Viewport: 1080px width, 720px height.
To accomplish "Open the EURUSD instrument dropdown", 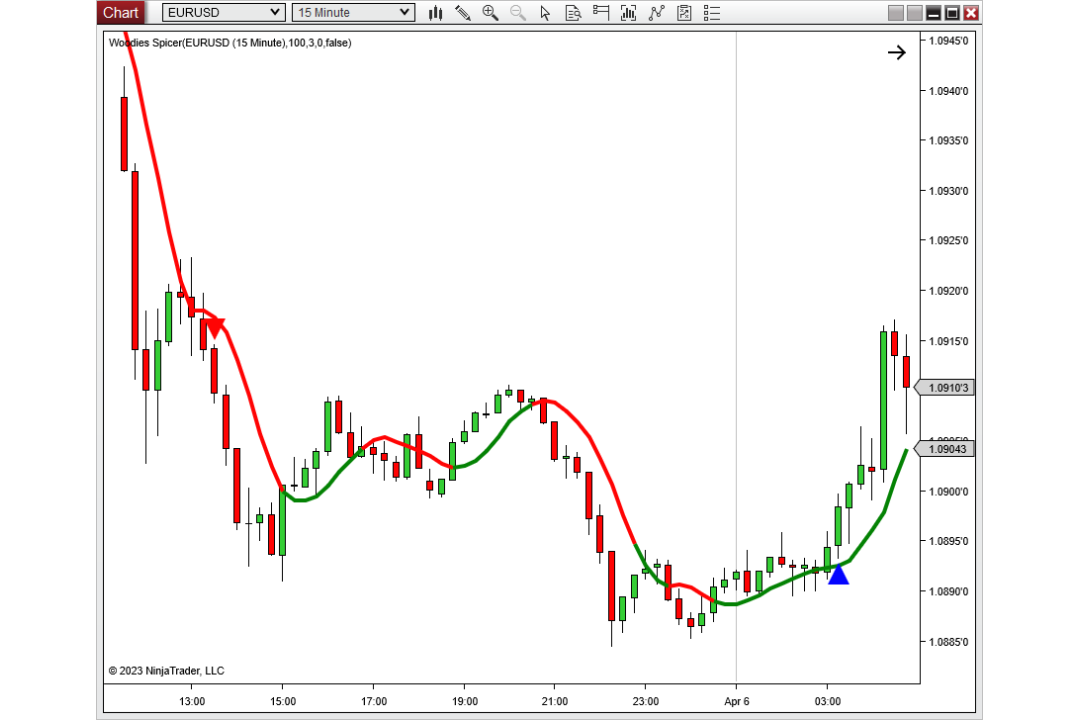I will point(224,12).
